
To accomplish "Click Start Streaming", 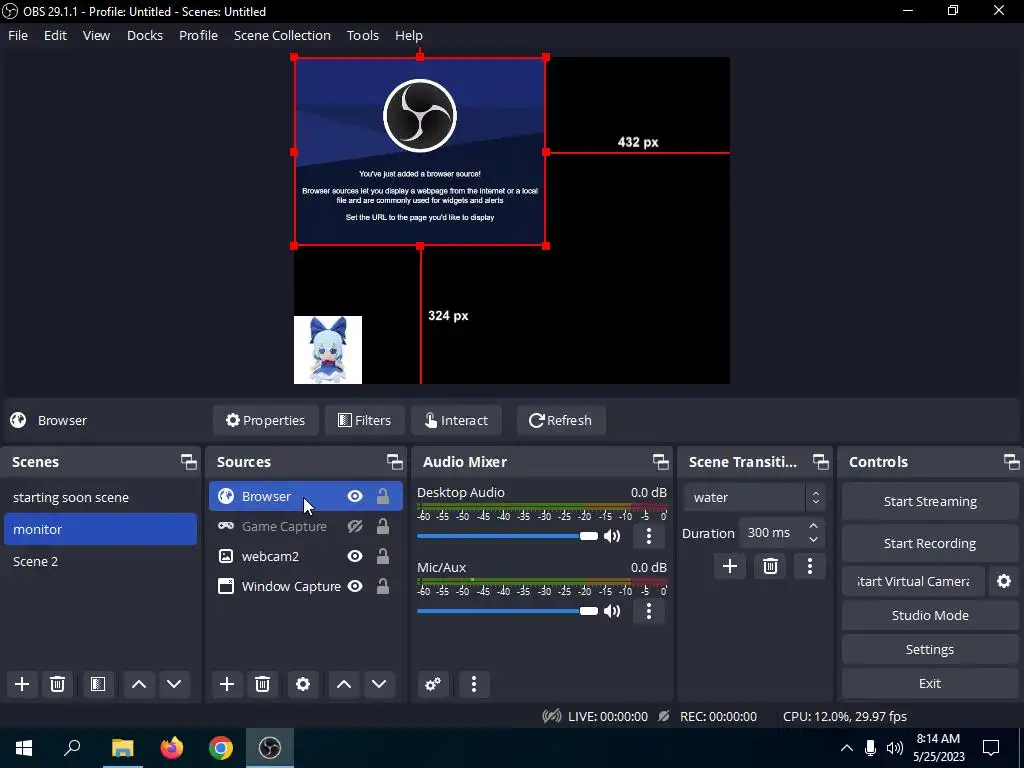I will (930, 502).
